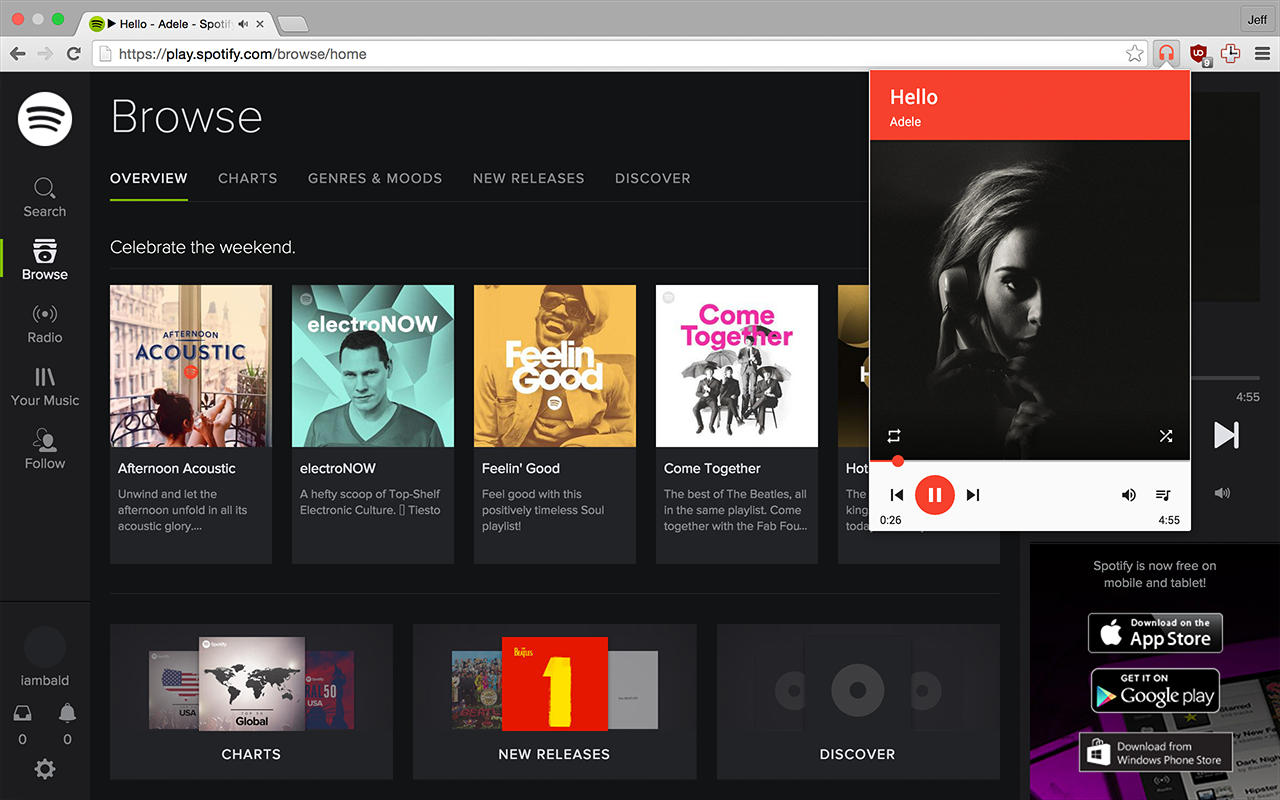1280x800 pixels.
Task: Open the settings gear icon
Action: [x=45, y=769]
